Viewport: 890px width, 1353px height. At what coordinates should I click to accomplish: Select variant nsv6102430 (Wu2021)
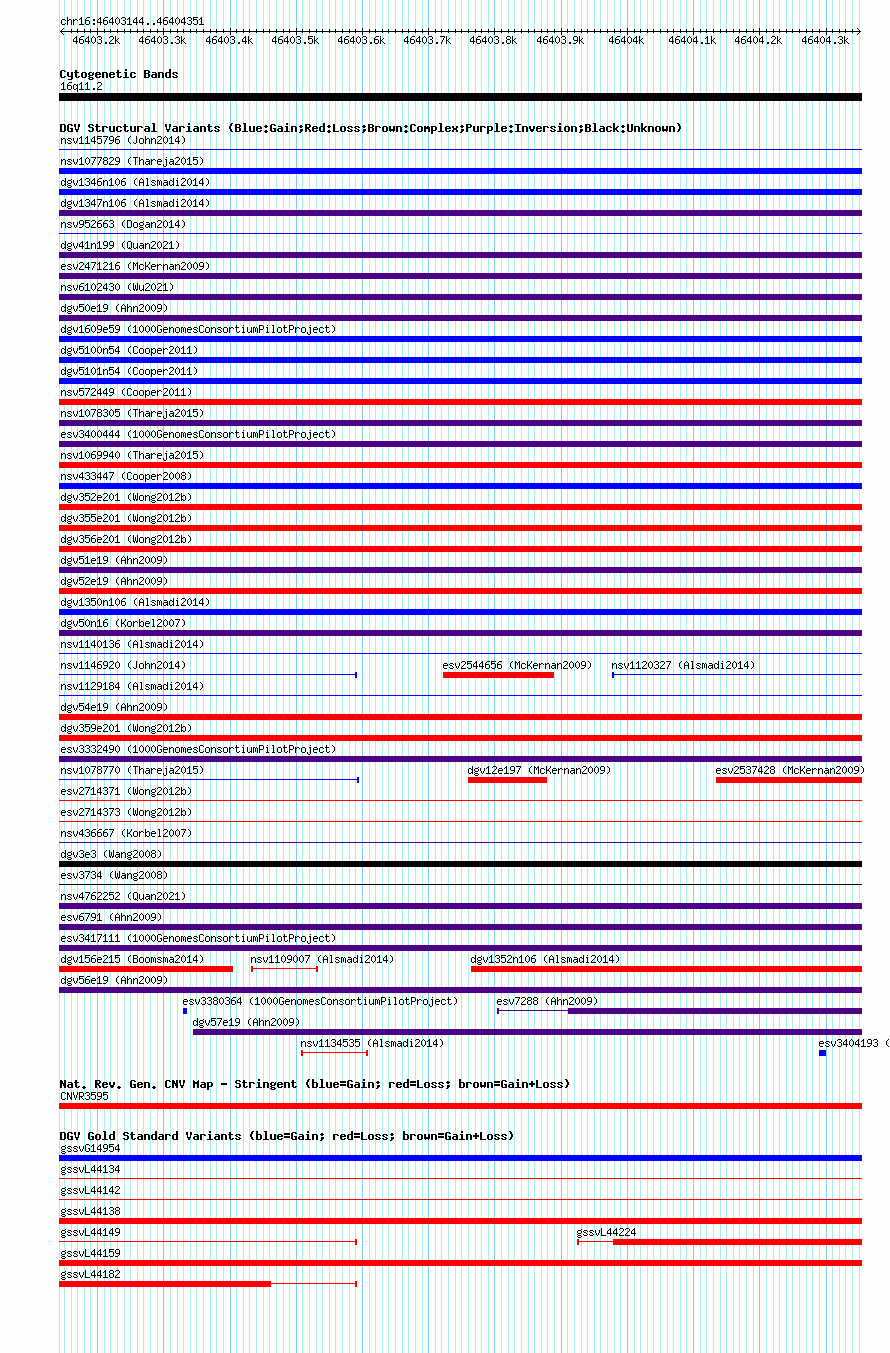tap(460, 297)
